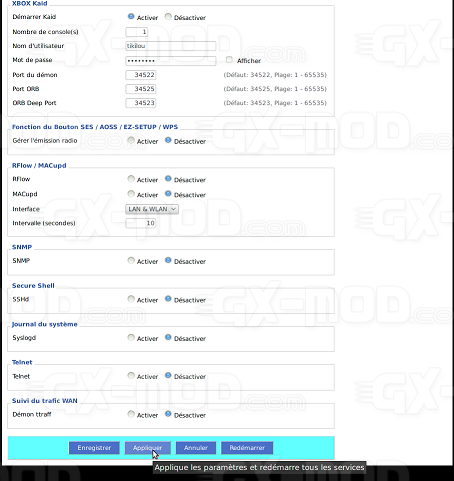
Task: Open the LAN & WLAN interface dropdown
Action: pyautogui.click(x=152, y=209)
